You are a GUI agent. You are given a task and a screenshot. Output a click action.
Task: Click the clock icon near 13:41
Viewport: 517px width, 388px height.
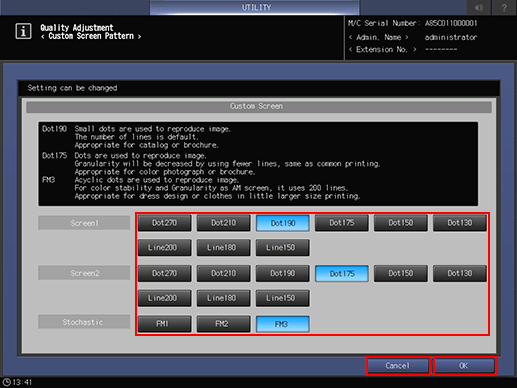coord(6,382)
